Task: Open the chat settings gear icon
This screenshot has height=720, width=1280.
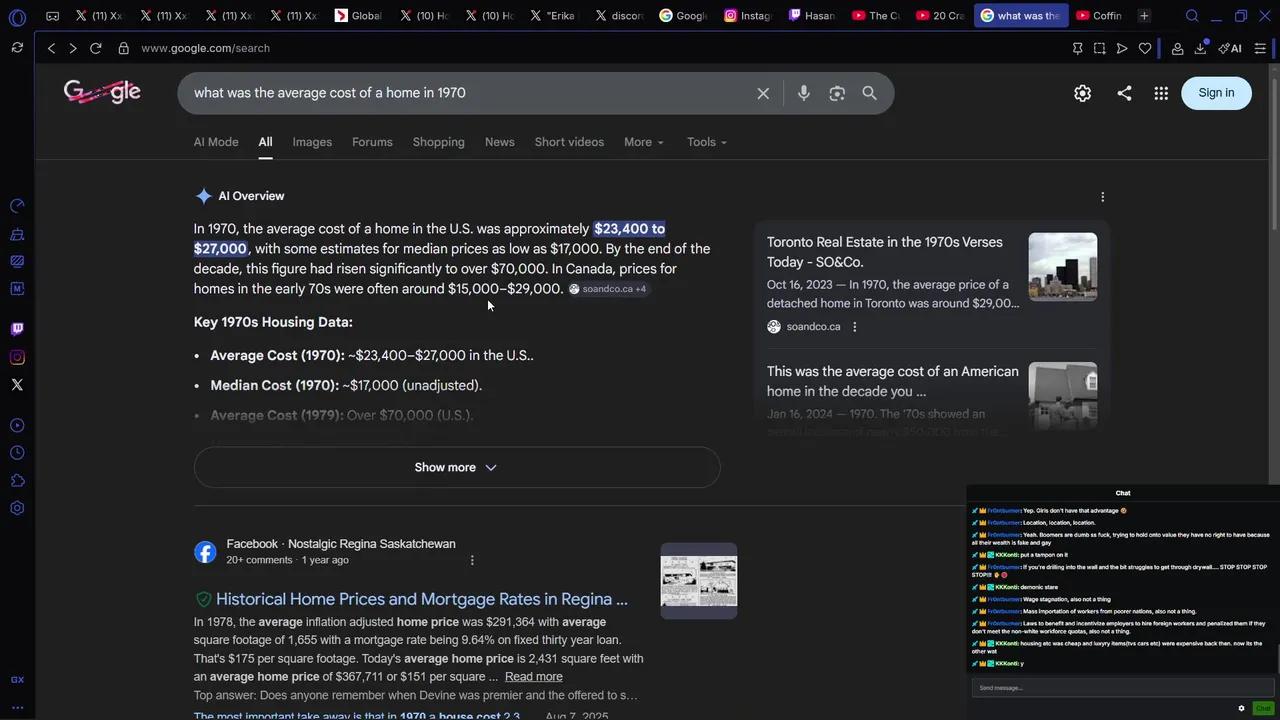Action: click(x=1241, y=708)
